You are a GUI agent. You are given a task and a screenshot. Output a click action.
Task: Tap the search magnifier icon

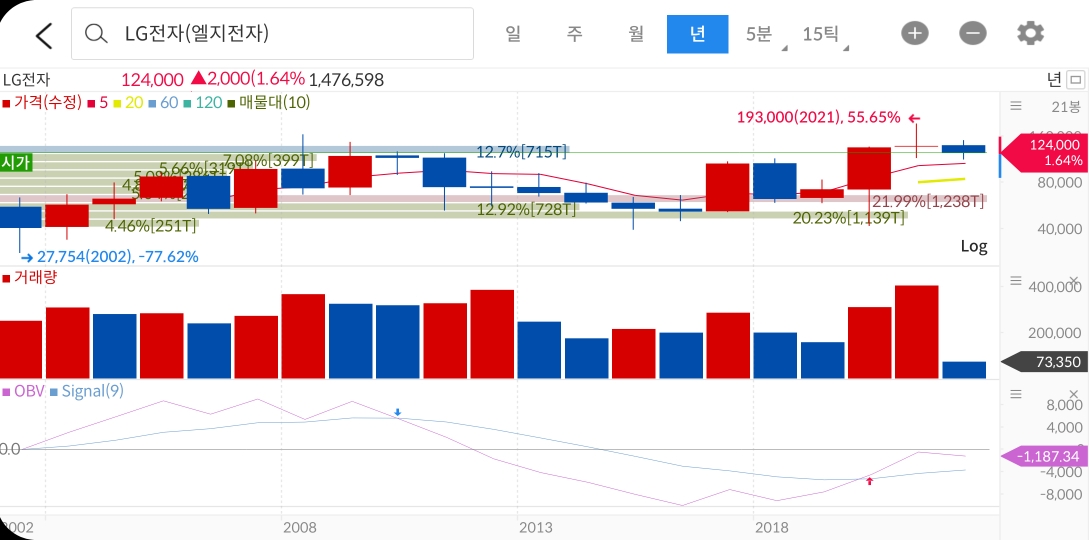click(96, 34)
